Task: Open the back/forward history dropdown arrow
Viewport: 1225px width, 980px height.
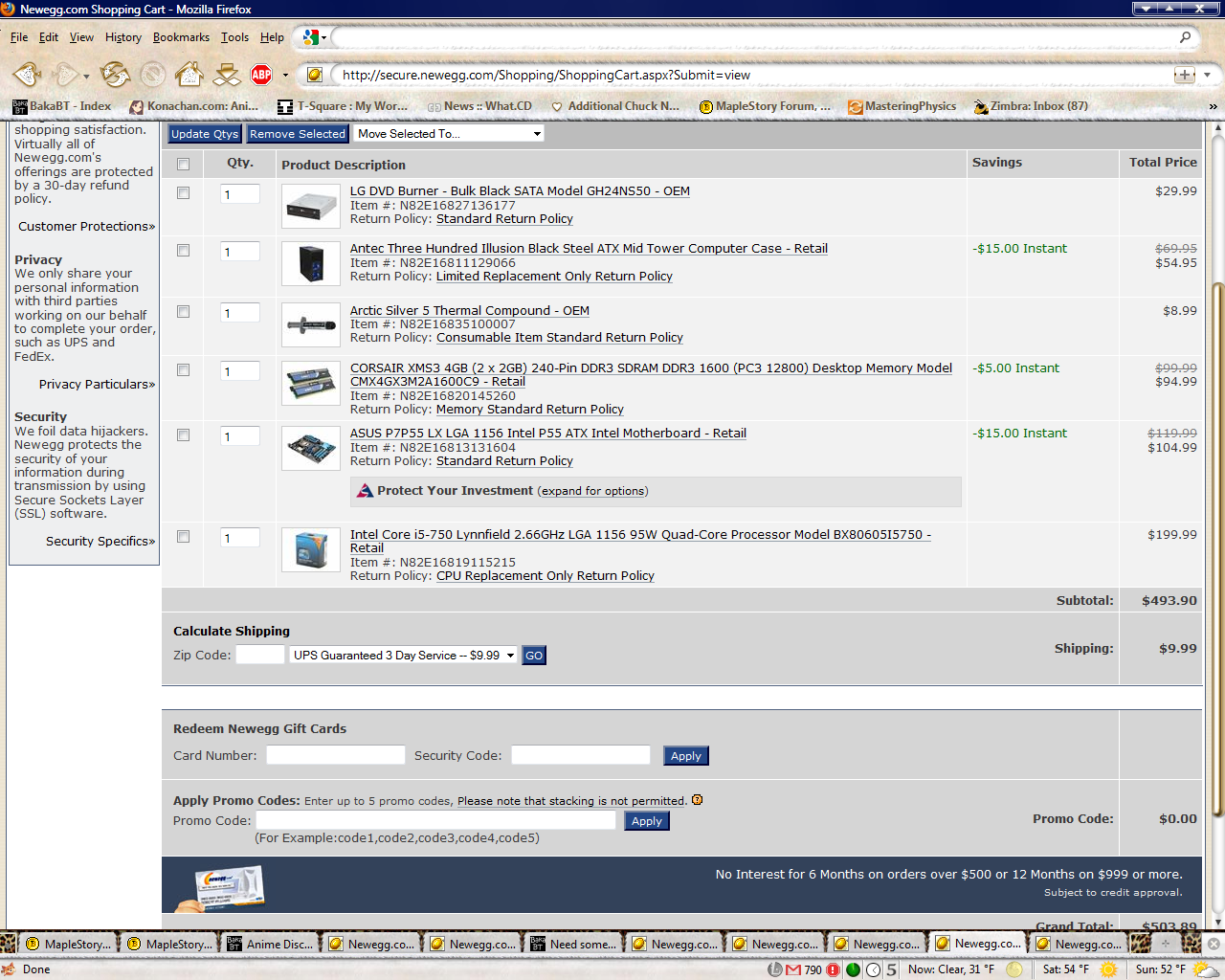Action: click(86, 76)
